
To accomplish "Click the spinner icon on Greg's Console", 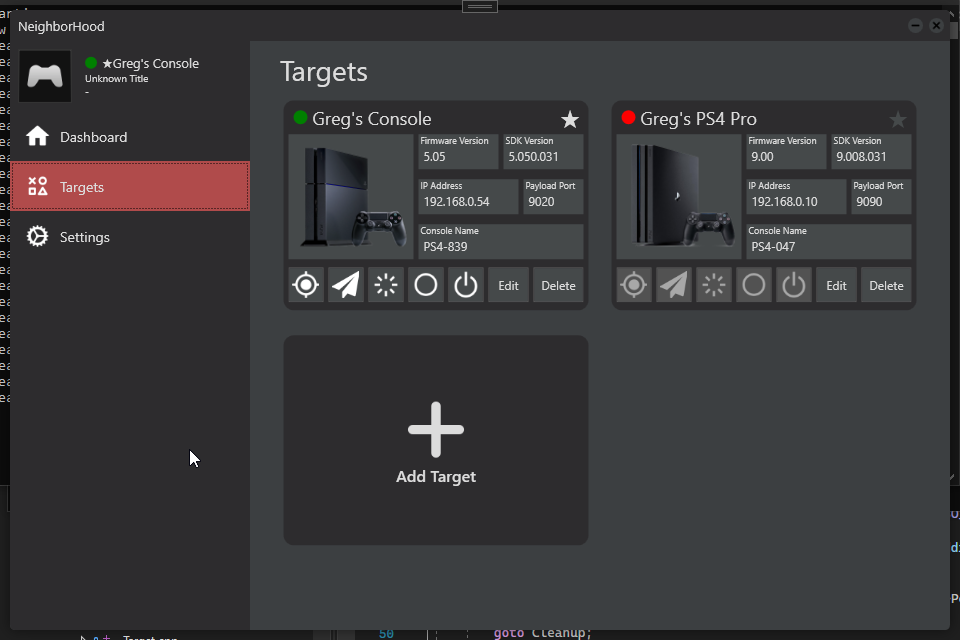I will 386,285.
